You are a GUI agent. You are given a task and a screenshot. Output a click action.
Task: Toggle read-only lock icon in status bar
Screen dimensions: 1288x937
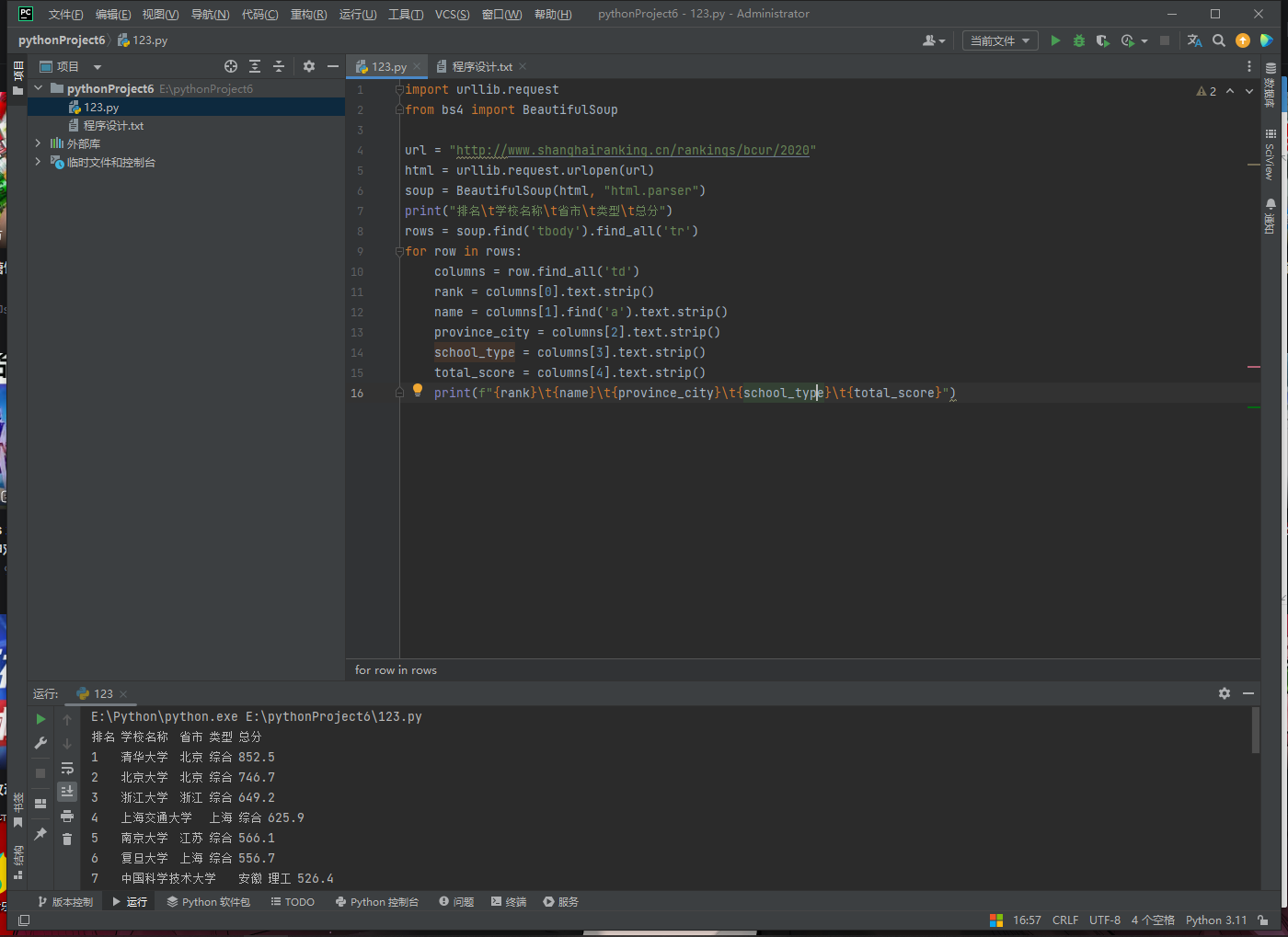tap(1264, 920)
